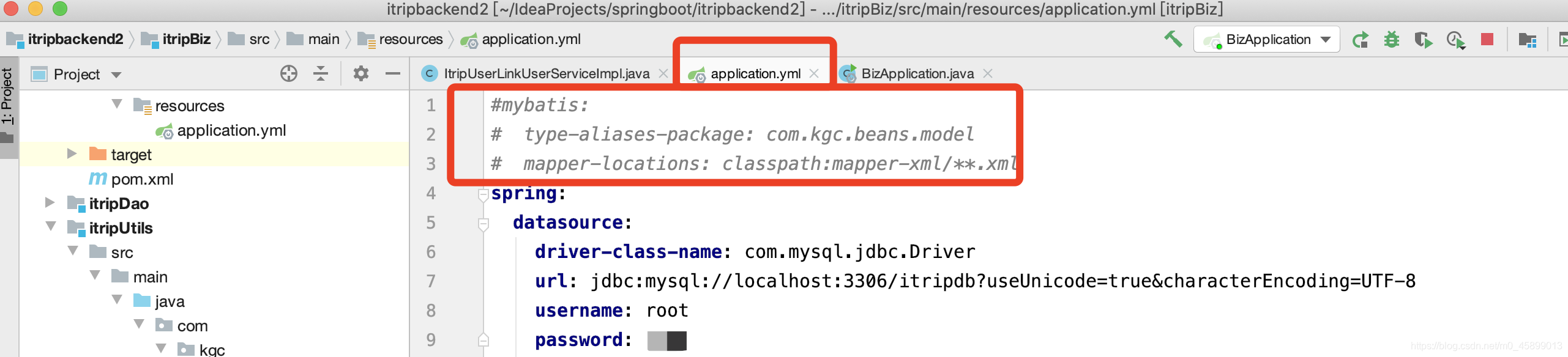Fold the spring: block in gutter
Screen dimensions: 1568x357
coord(483,195)
